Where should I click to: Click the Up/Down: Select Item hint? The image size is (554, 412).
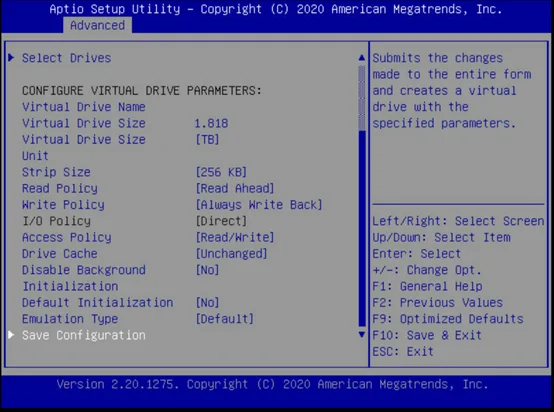pyautogui.click(x=442, y=237)
